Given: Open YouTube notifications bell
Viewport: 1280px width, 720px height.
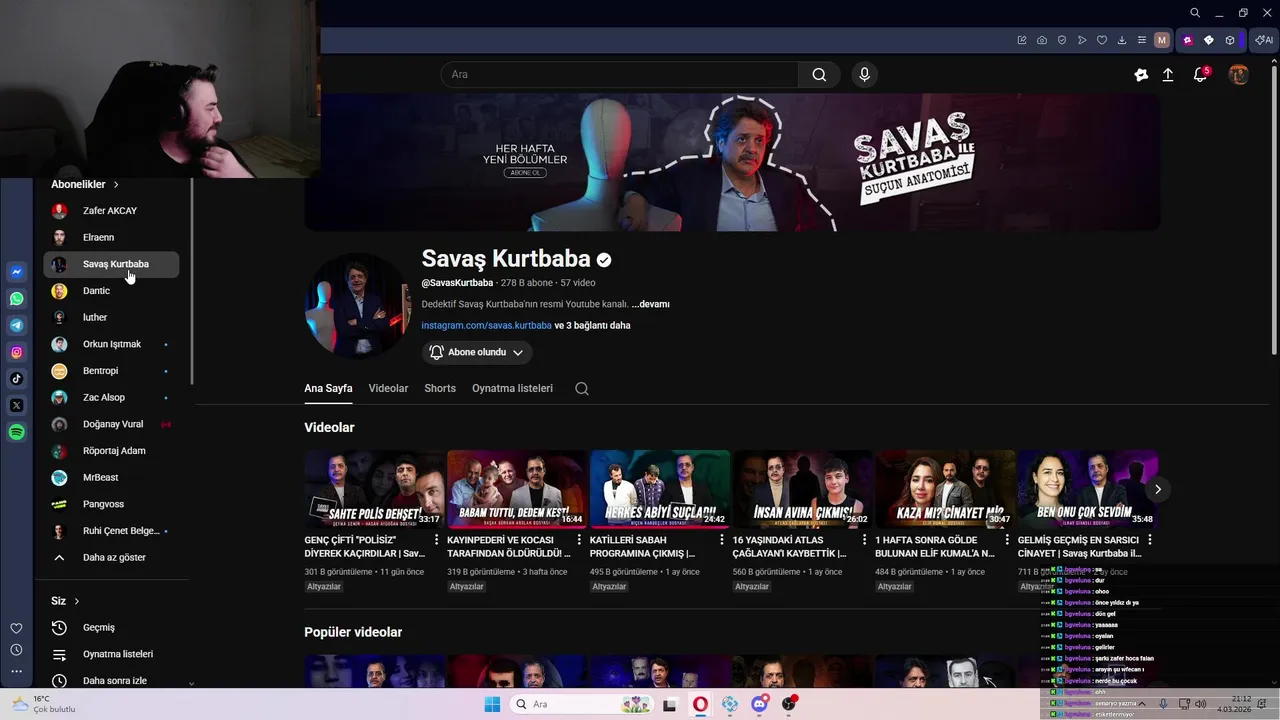Looking at the screenshot, I should click(x=1201, y=75).
